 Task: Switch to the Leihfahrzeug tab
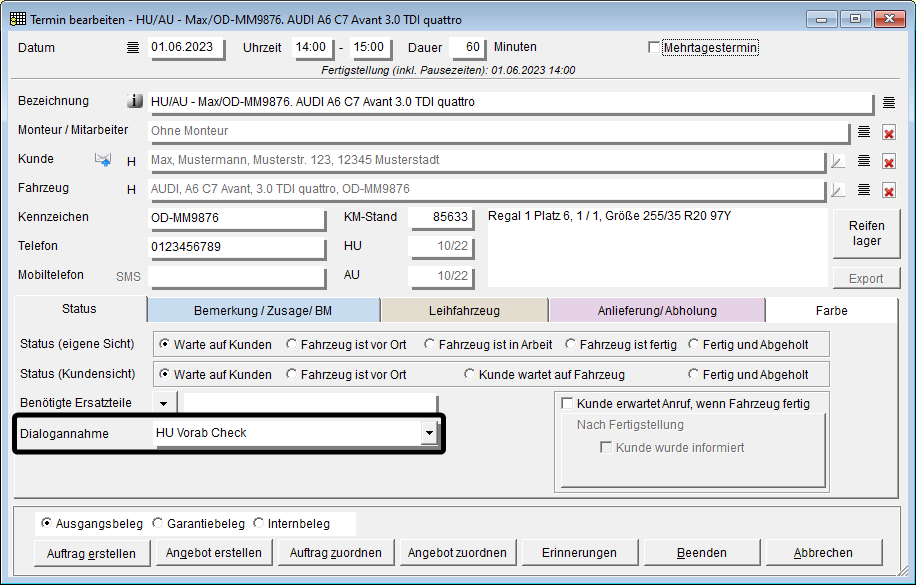coord(464,310)
